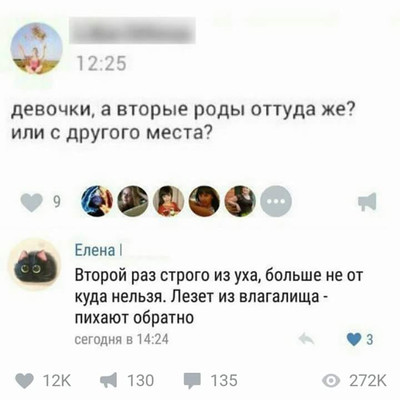Open the fifth liker's avatar
The height and width of the screenshot is (400, 400).
(x=240, y=202)
